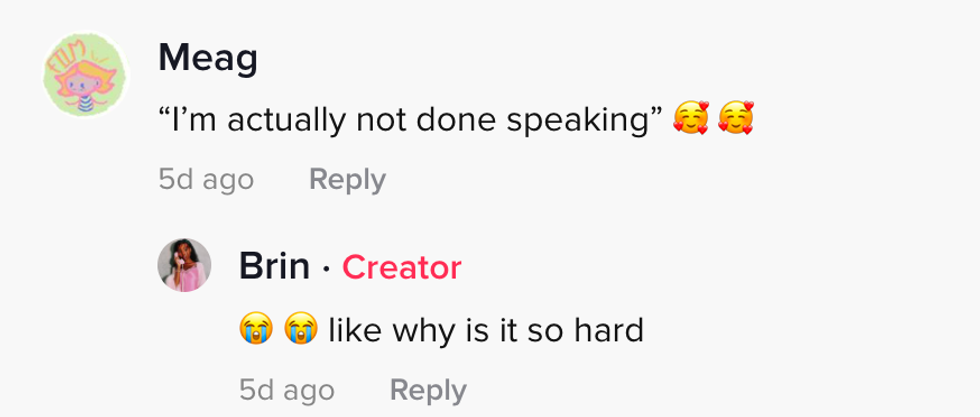The height and width of the screenshot is (417, 980).
Task: Click the second crying emoji in Brin's reply
Action: [300, 328]
